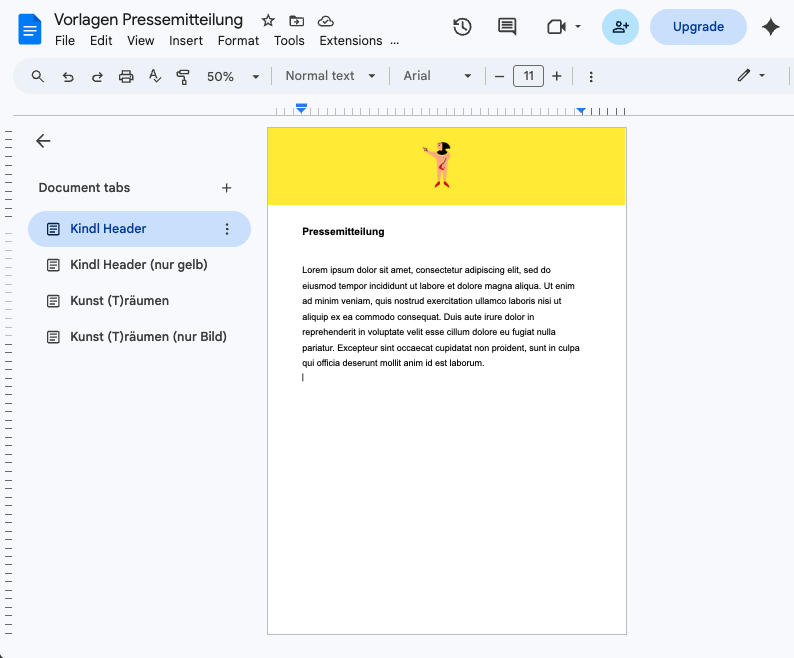Add a new document tab

tap(227, 188)
